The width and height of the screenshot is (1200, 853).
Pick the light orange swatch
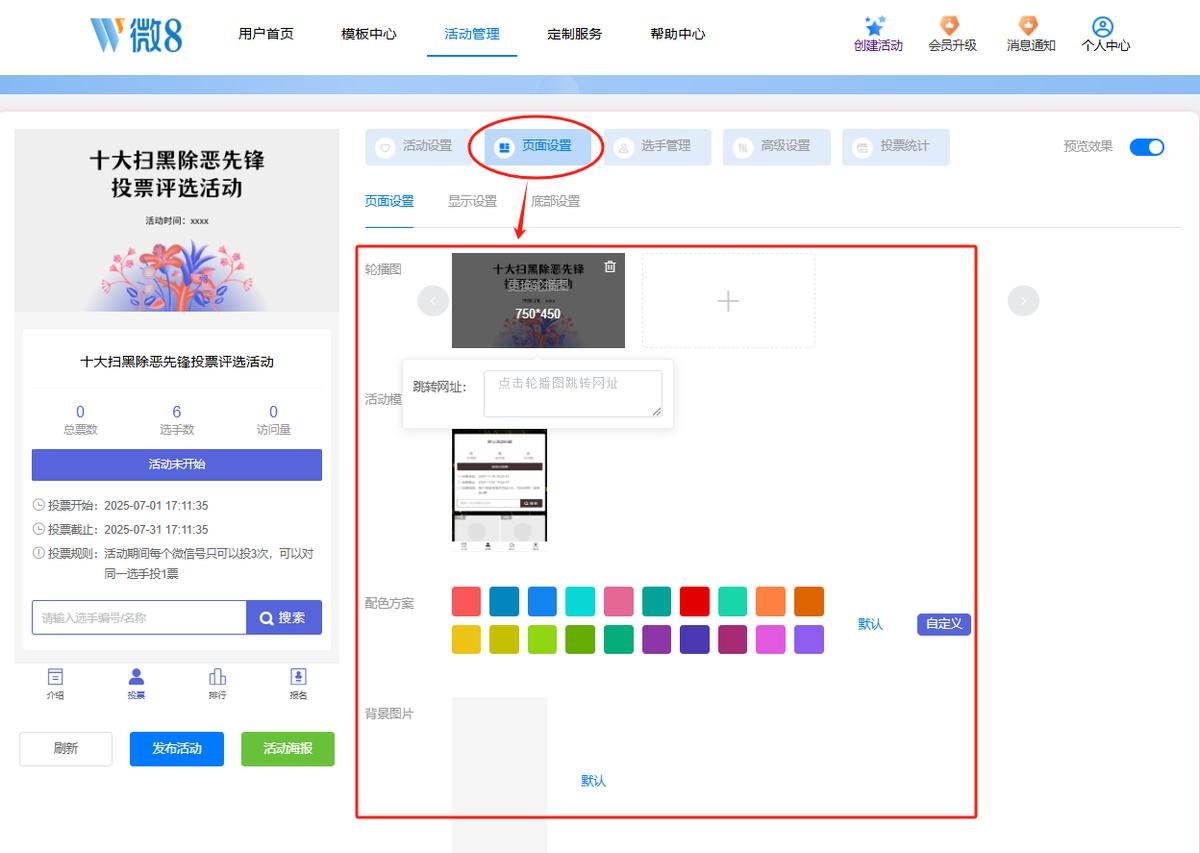coord(771,602)
